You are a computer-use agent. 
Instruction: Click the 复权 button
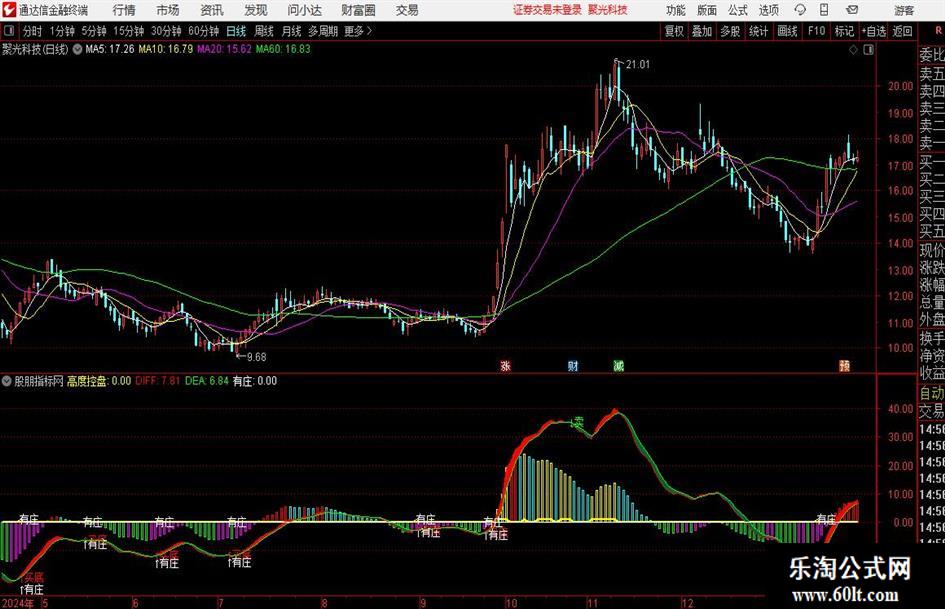(674, 31)
